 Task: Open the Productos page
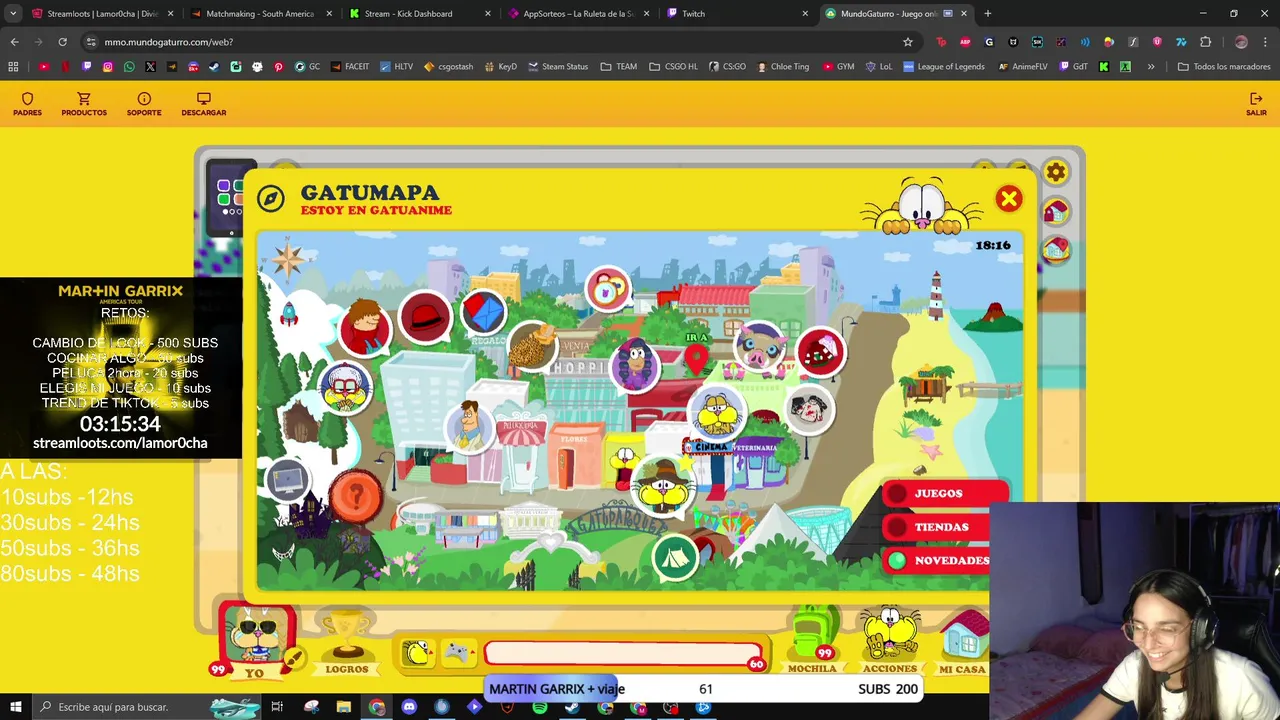pos(84,104)
